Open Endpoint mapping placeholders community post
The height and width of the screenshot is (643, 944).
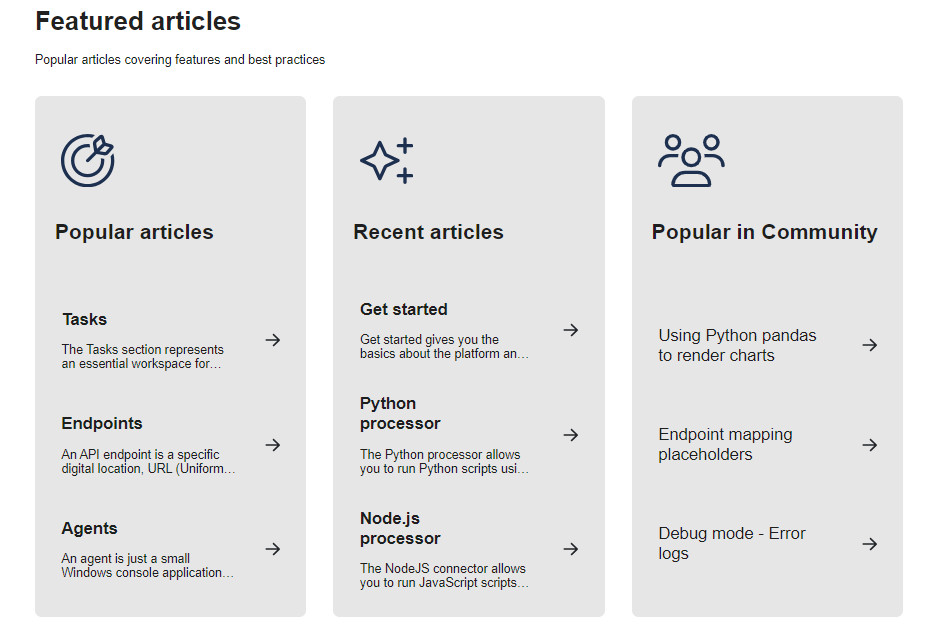[x=725, y=444]
